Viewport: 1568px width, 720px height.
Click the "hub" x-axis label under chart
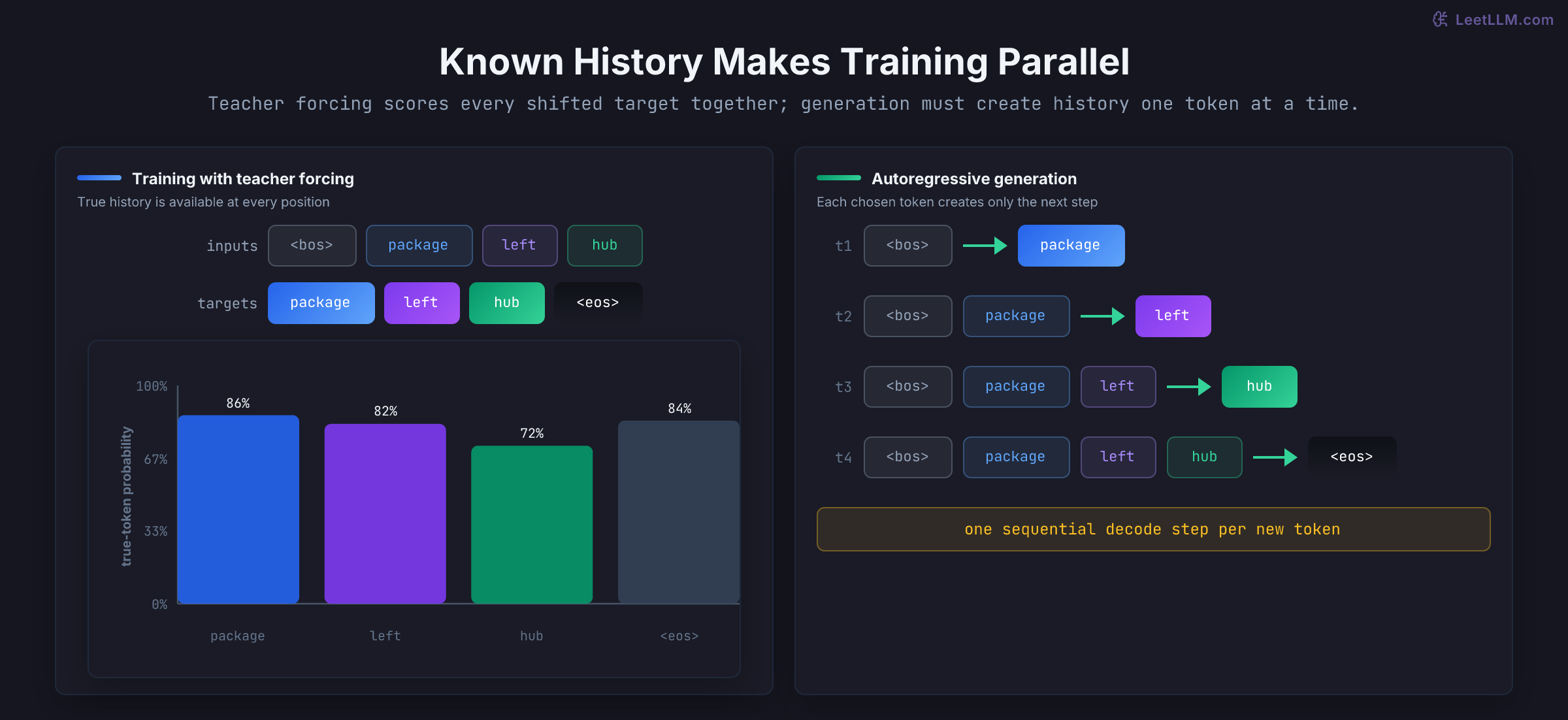pos(532,636)
